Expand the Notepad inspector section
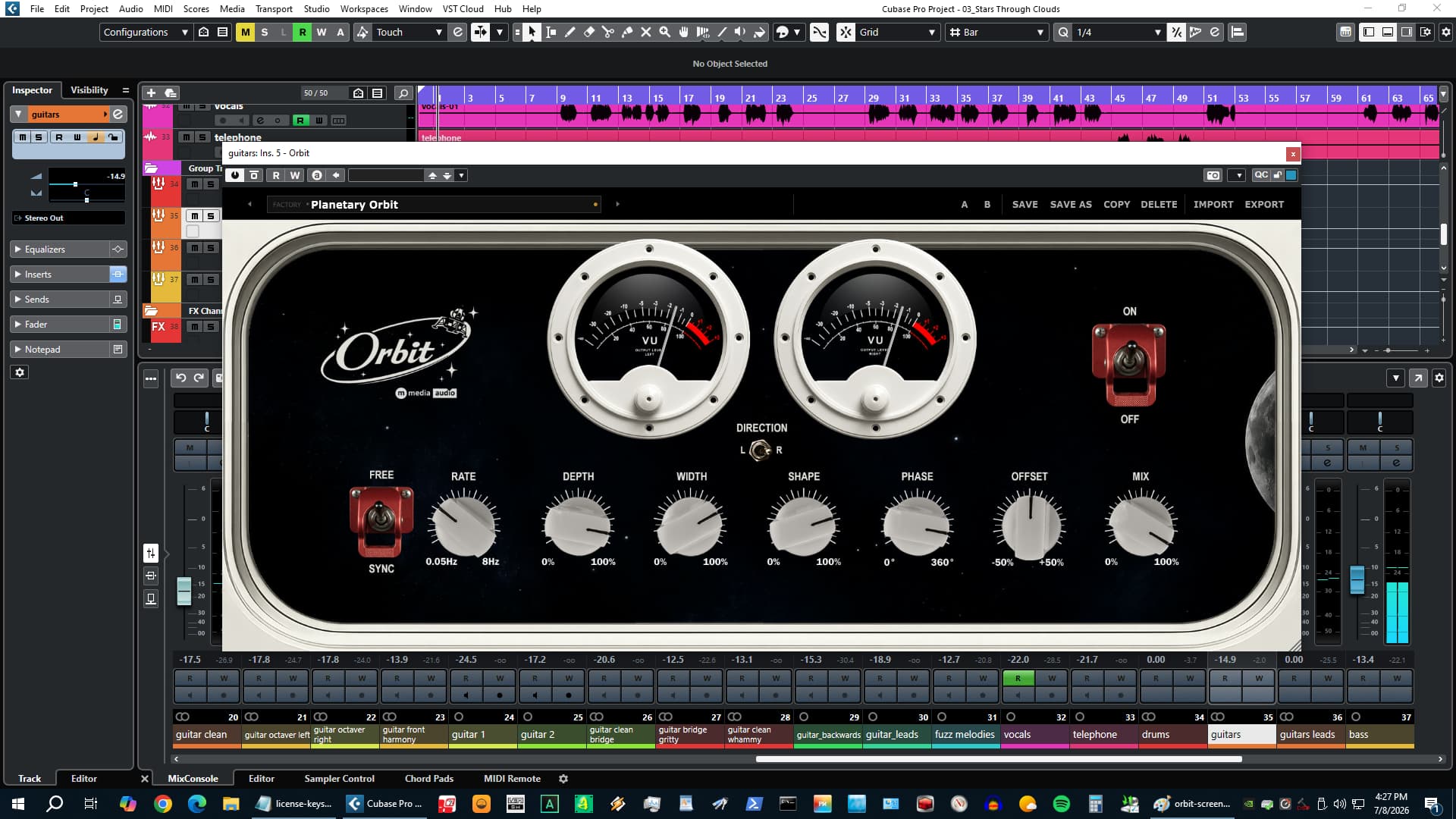 point(61,350)
